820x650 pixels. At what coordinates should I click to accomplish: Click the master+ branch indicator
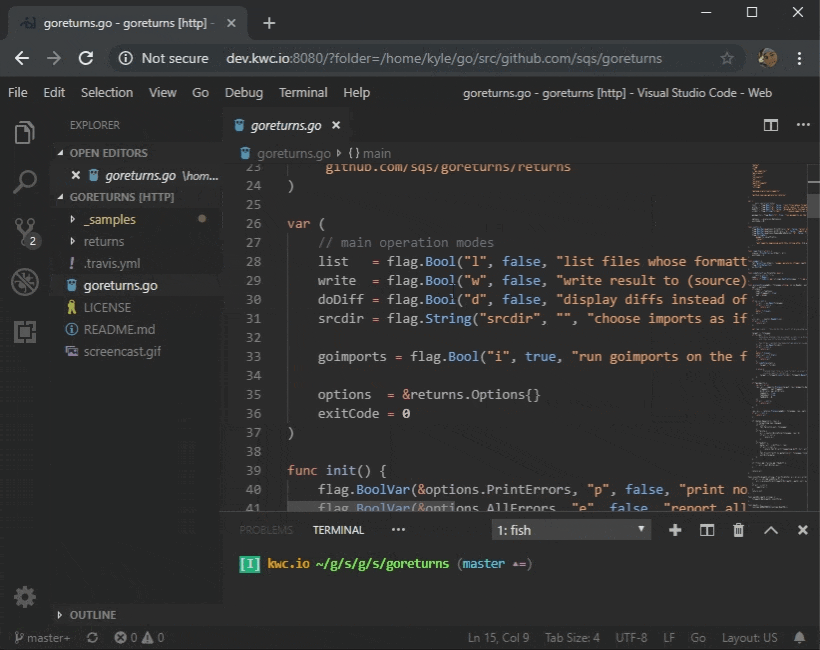point(42,637)
